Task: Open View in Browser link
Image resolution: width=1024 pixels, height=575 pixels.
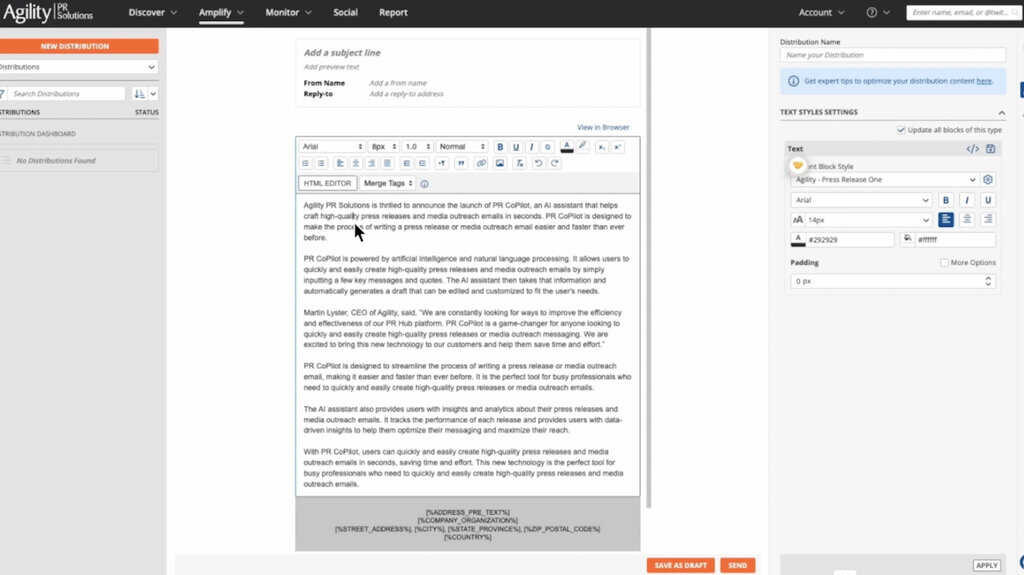Action: 603,127
